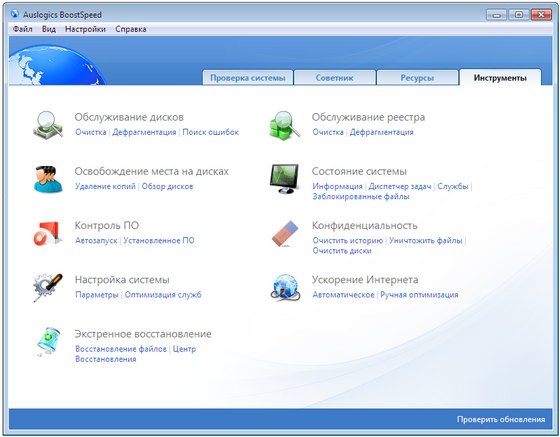Click the Обзор дисков link
Image resolution: width=560 pixels, height=437 pixels.
(167, 186)
